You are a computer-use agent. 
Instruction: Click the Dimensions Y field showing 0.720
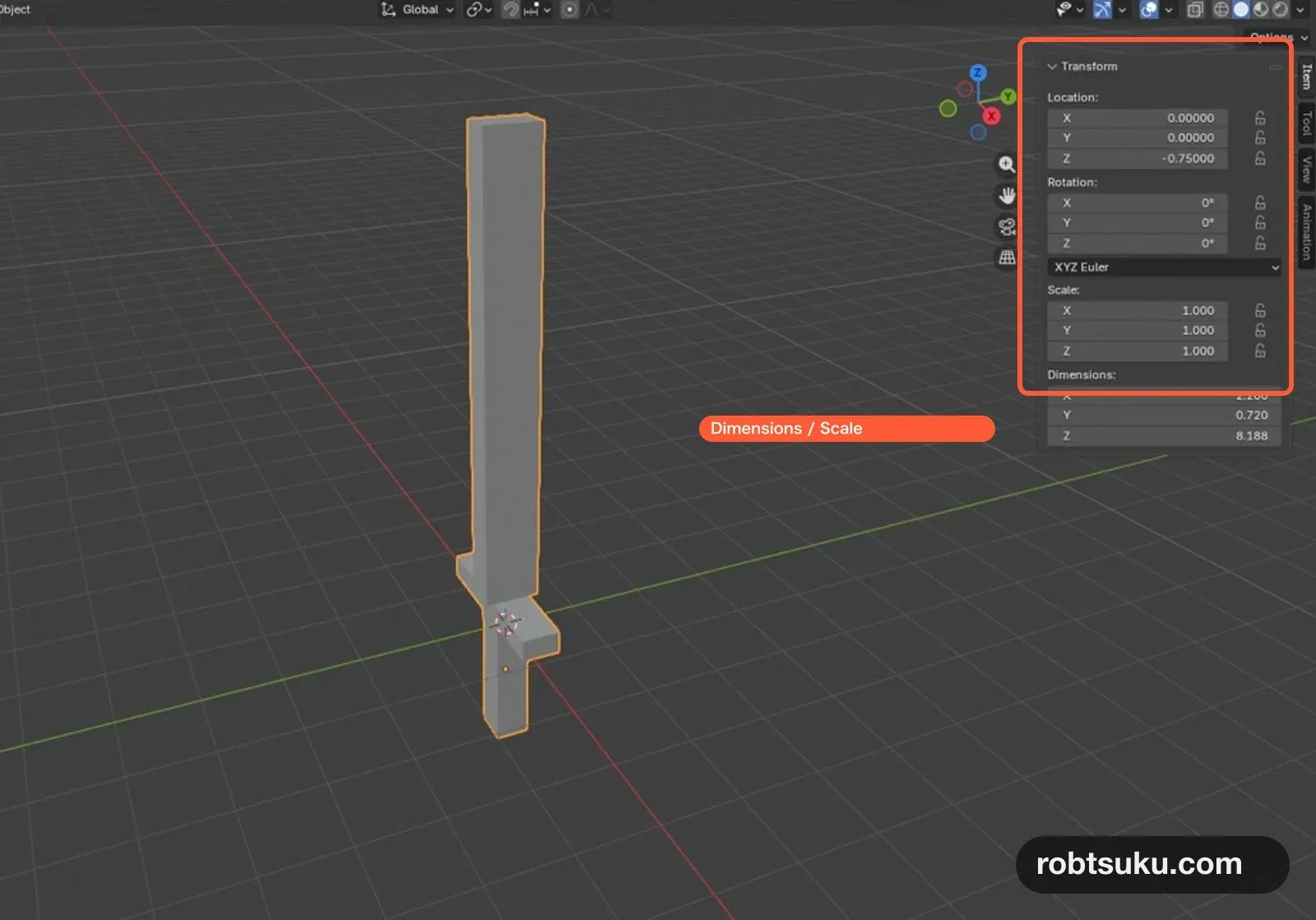click(1165, 416)
